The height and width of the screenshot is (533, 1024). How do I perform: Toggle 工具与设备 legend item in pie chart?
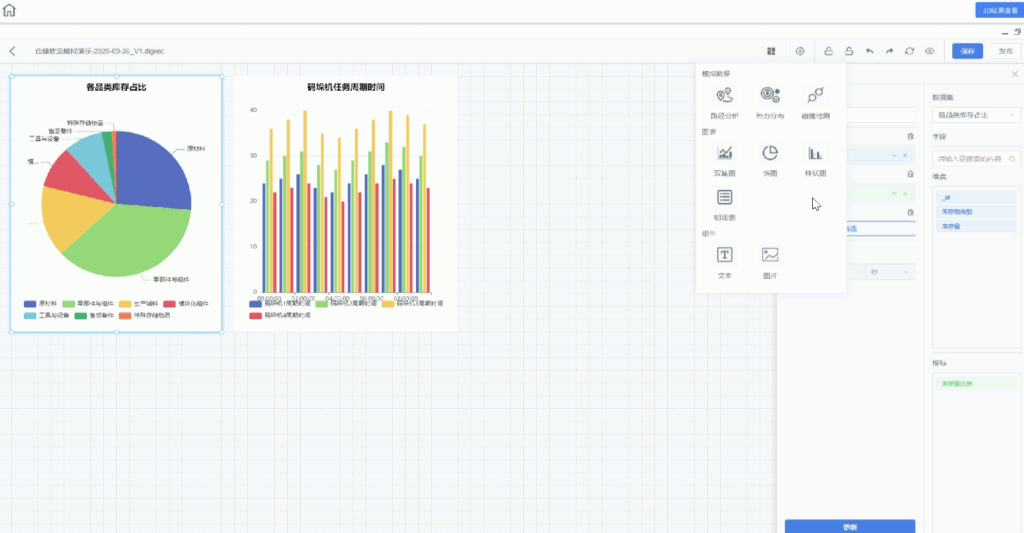coord(46,315)
